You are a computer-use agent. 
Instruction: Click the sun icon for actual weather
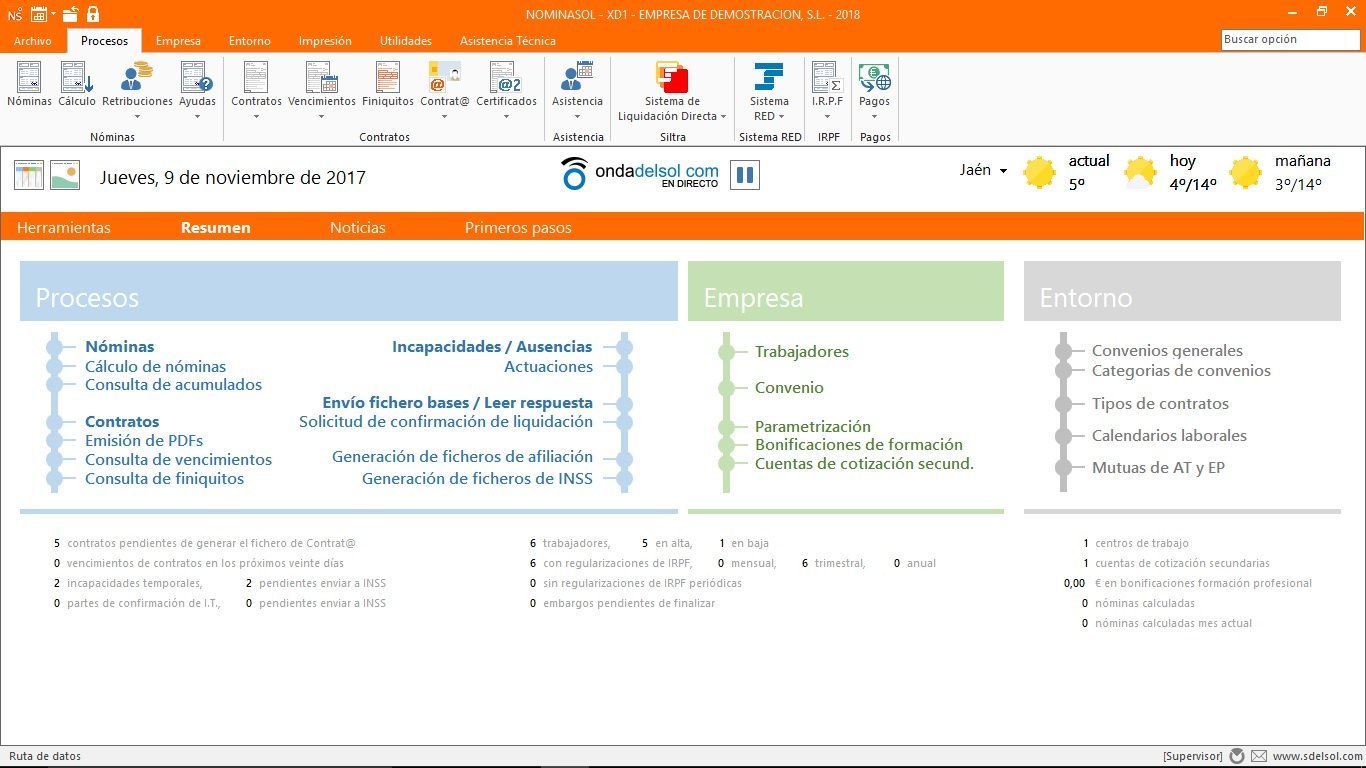coord(1040,173)
